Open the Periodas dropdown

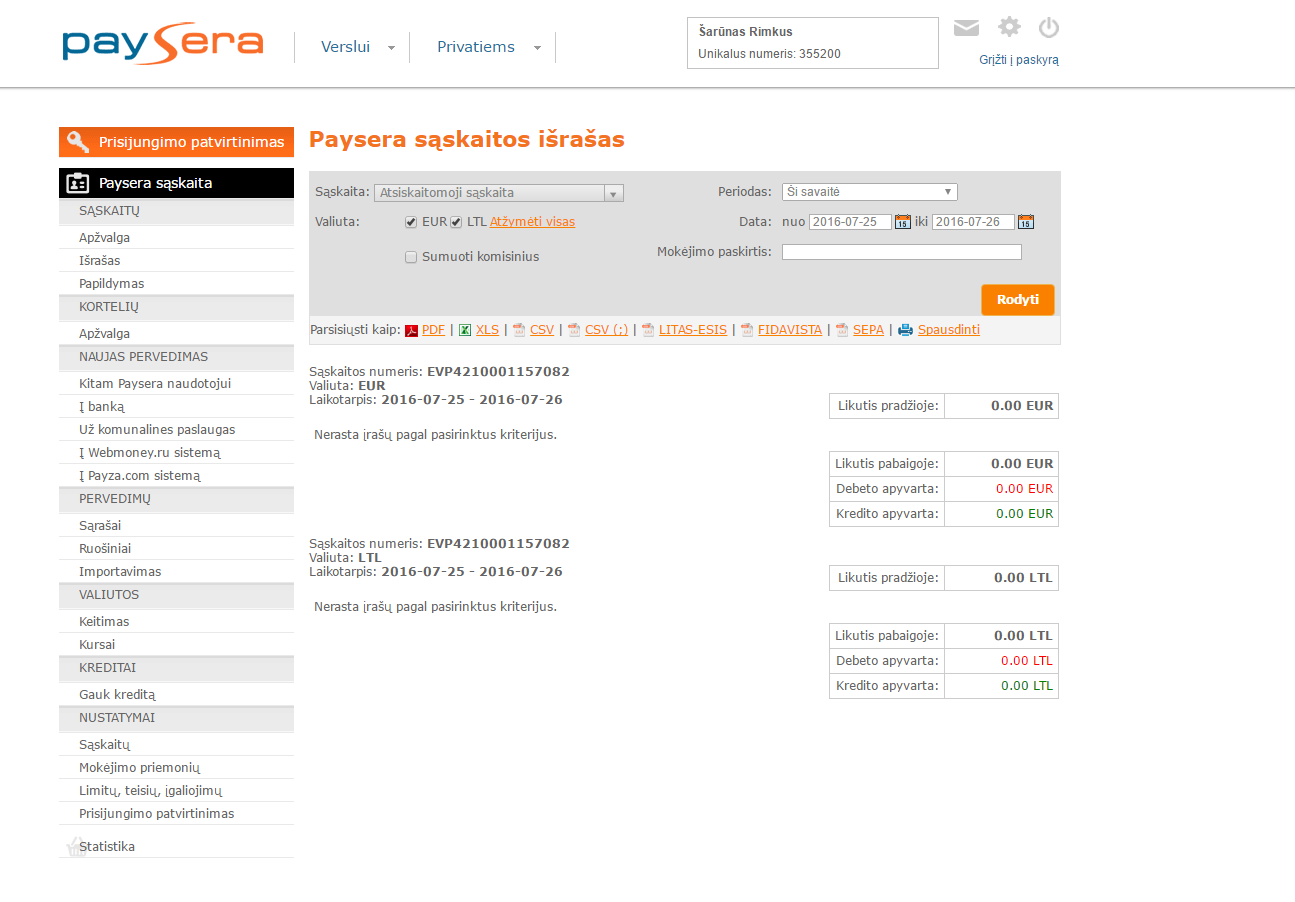870,192
